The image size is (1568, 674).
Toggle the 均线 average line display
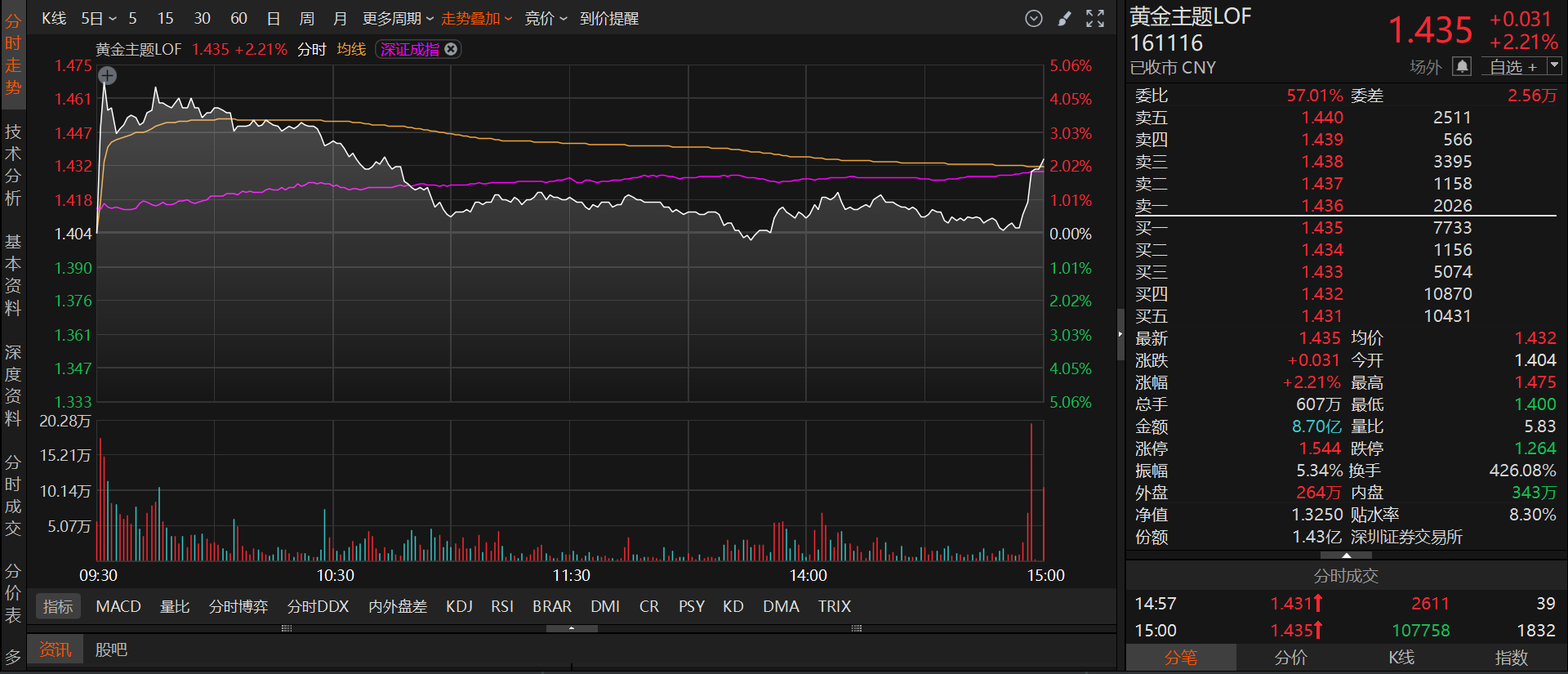click(x=351, y=49)
